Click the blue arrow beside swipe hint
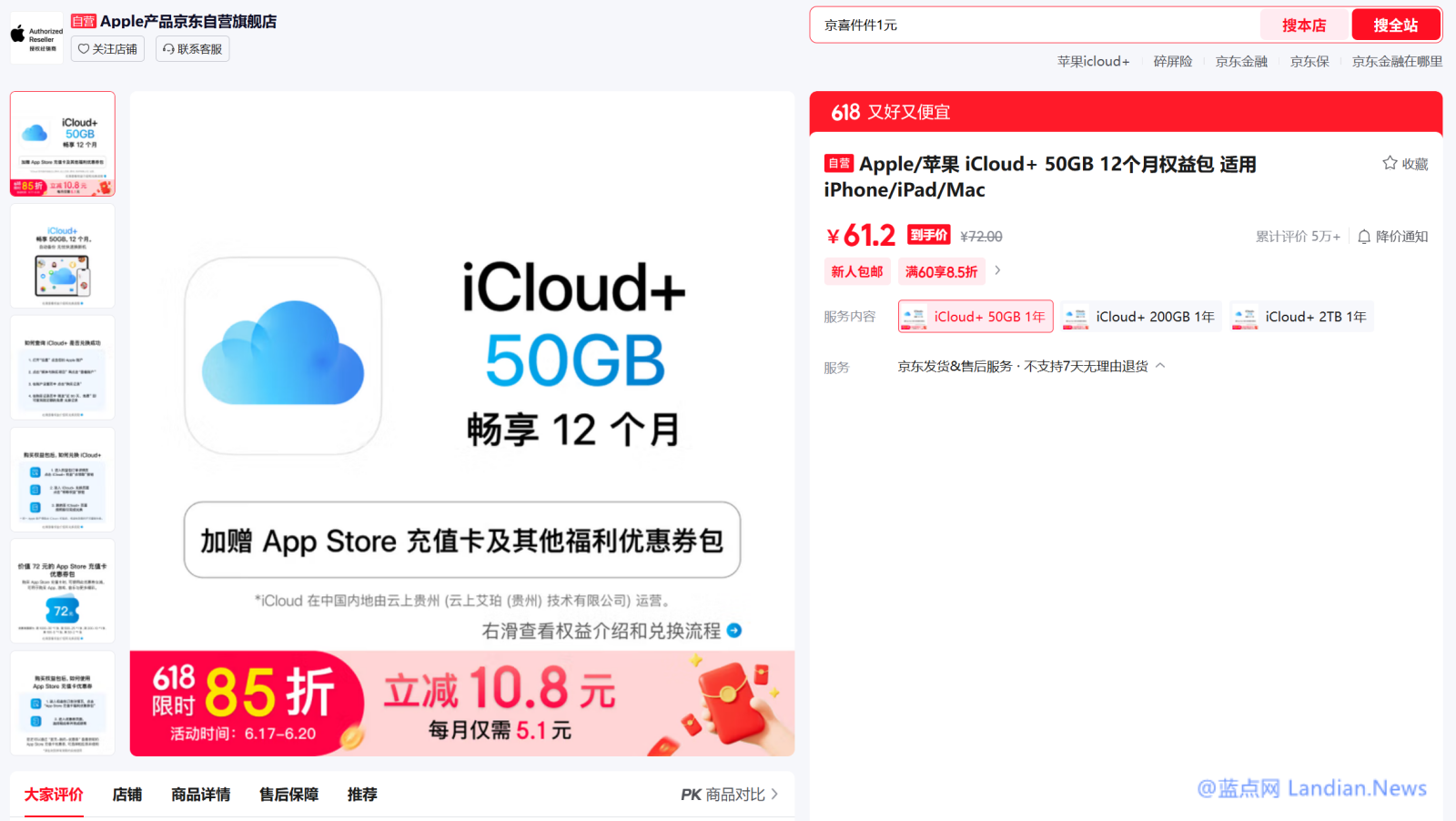 [x=734, y=631]
